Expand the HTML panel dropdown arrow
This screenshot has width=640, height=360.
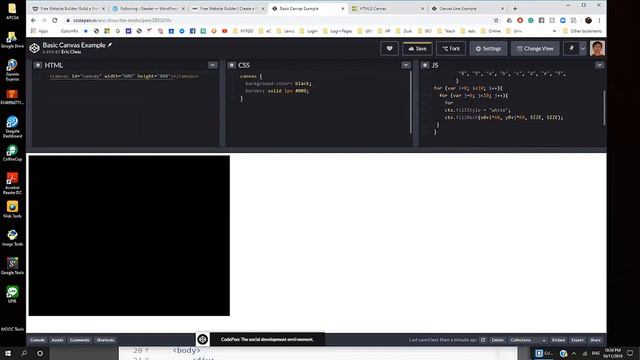(213, 65)
